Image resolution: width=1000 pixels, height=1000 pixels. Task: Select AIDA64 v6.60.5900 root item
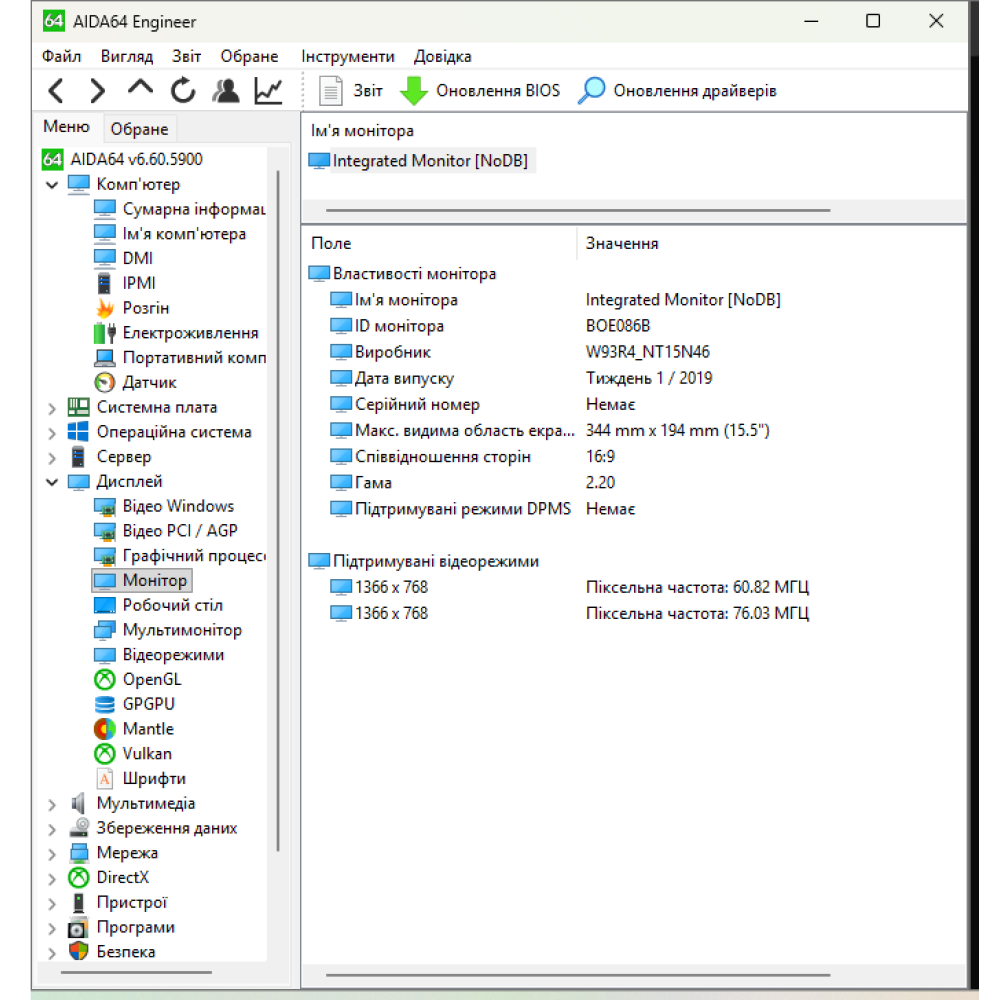(x=122, y=159)
